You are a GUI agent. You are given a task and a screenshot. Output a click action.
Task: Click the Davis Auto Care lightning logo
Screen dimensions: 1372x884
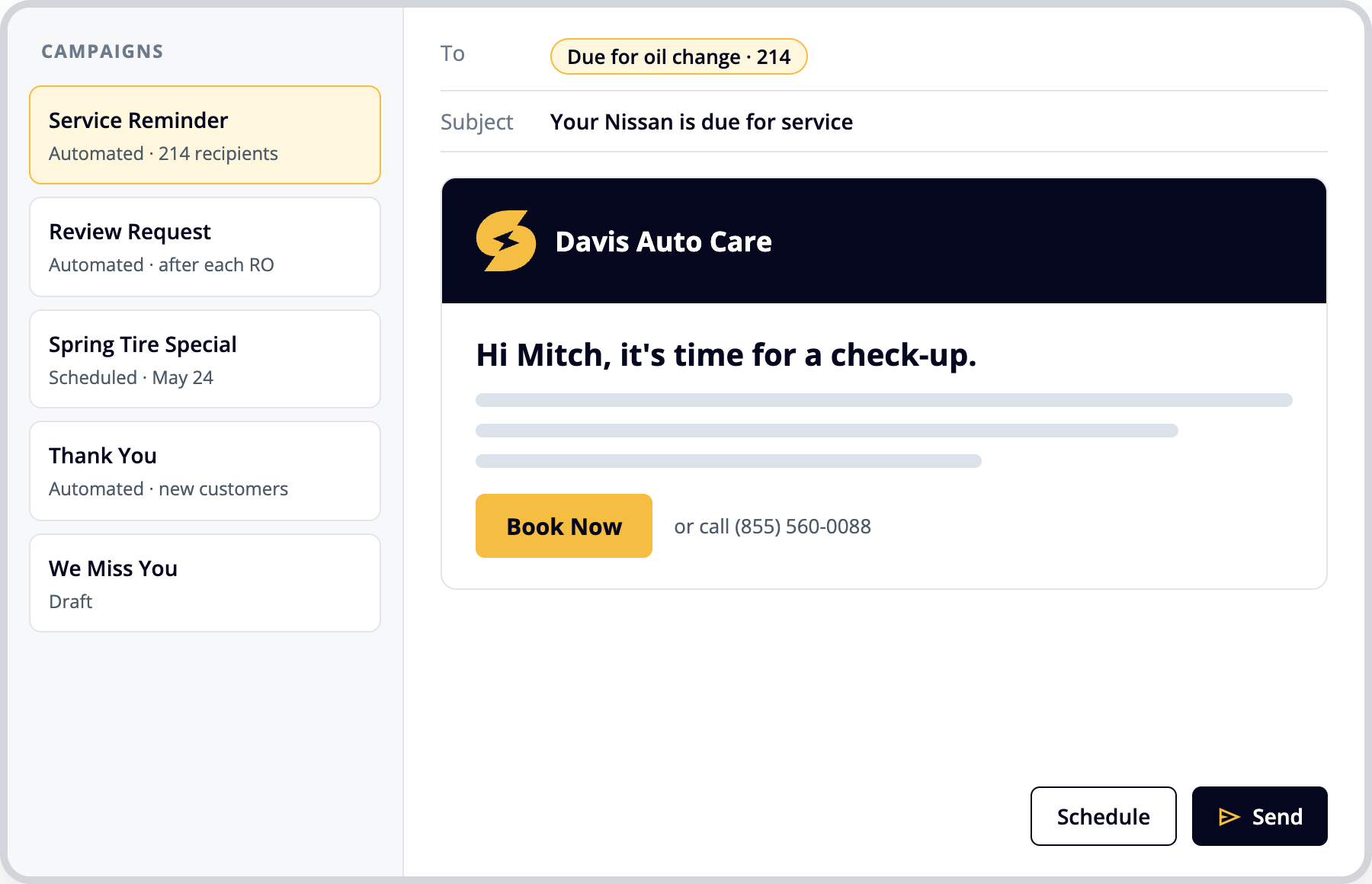pyautogui.click(x=506, y=241)
